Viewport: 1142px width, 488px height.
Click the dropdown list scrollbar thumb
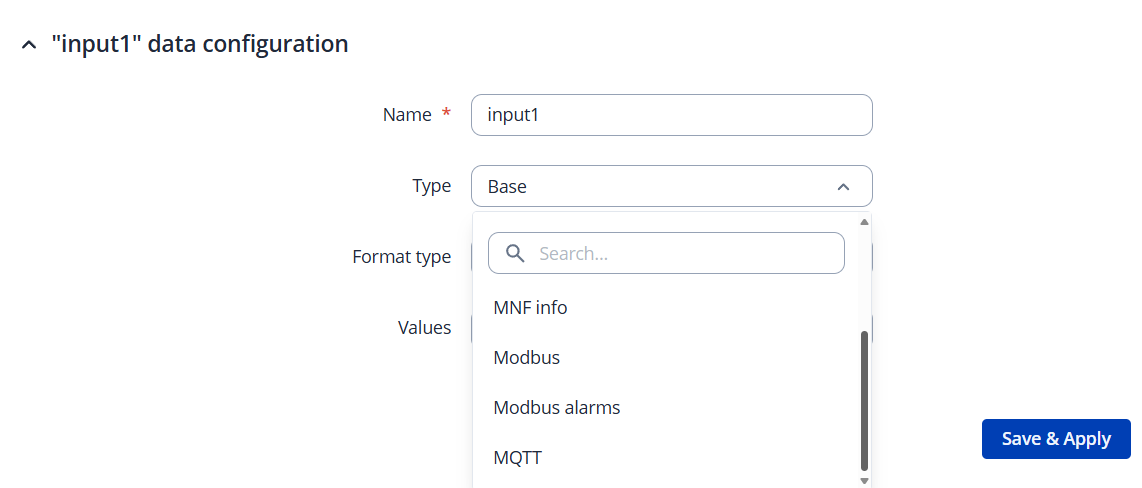(x=864, y=400)
